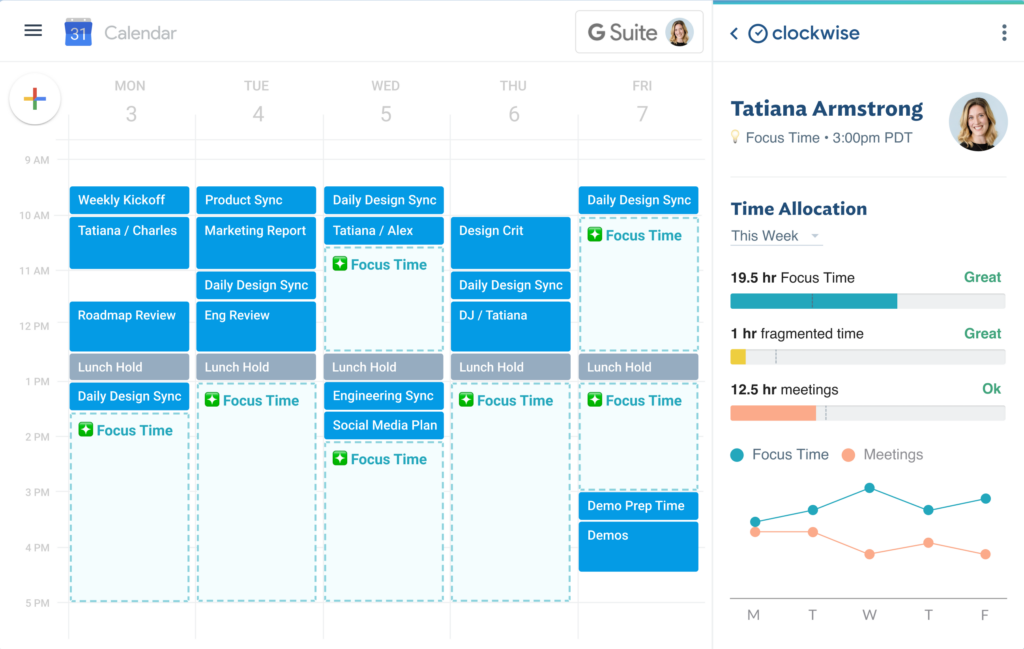Screen dimensions: 1024x649
Task: Click the lightbulb Focus Time status icon
Action: coord(735,138)
